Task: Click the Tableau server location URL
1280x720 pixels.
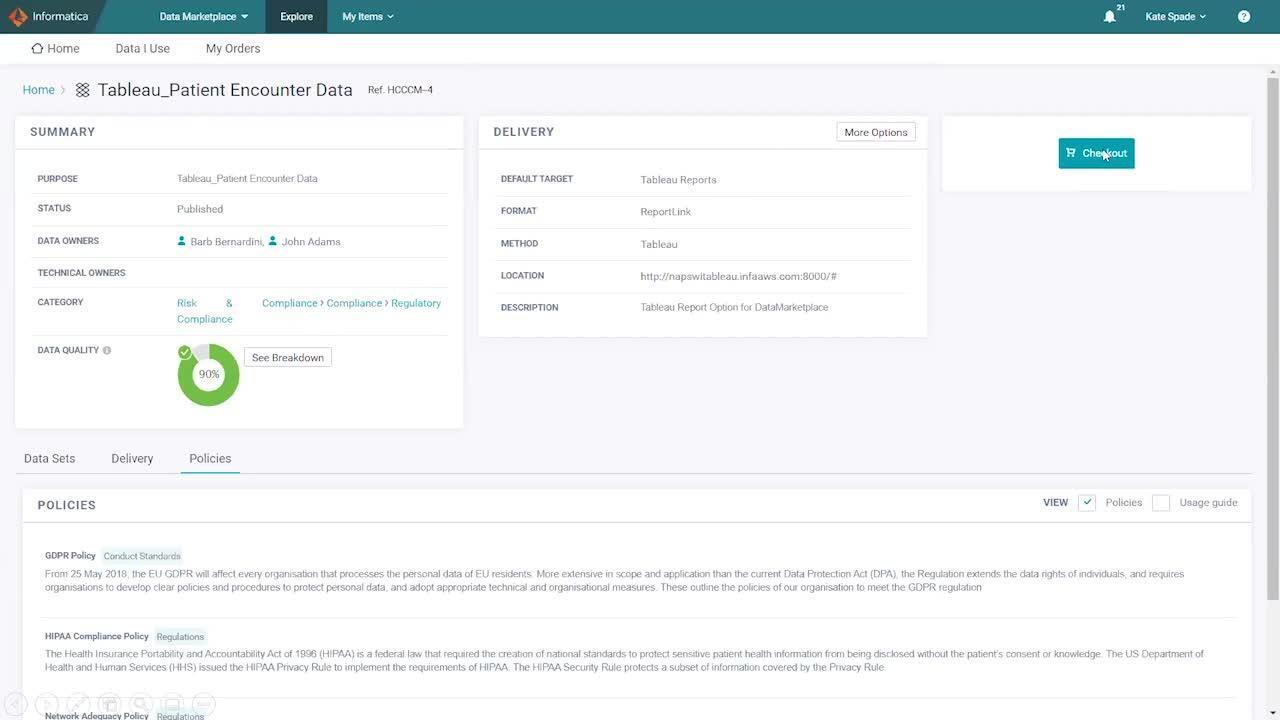Action: click(x=739, y=276)
